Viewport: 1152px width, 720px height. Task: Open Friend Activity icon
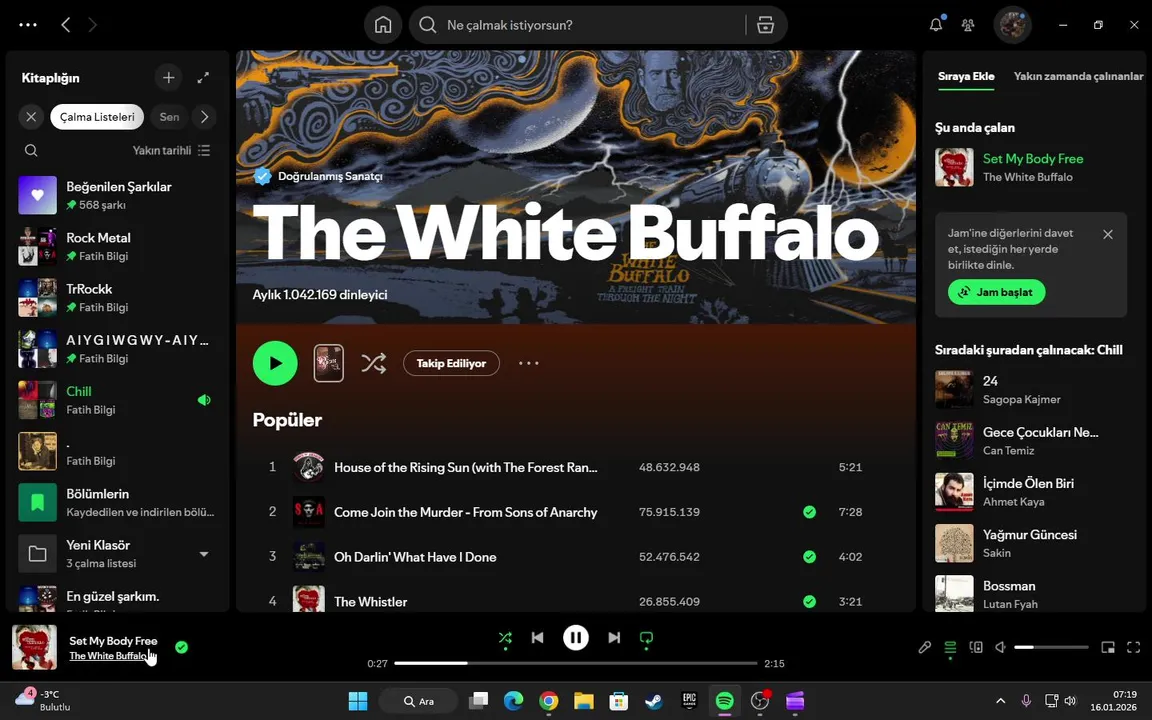(968, 25)
